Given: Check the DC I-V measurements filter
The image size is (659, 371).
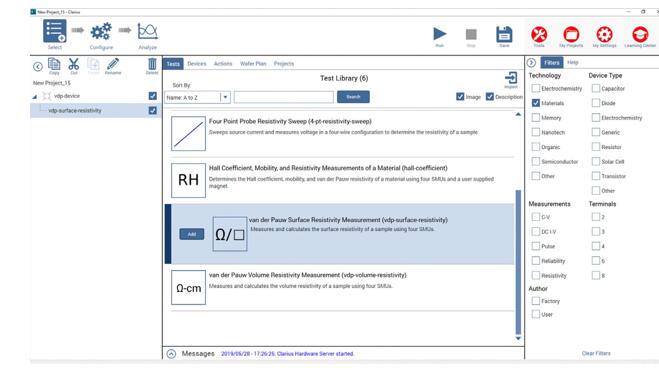Looking at the screenshot, I should pyautogui.click(x=535, y=232).
